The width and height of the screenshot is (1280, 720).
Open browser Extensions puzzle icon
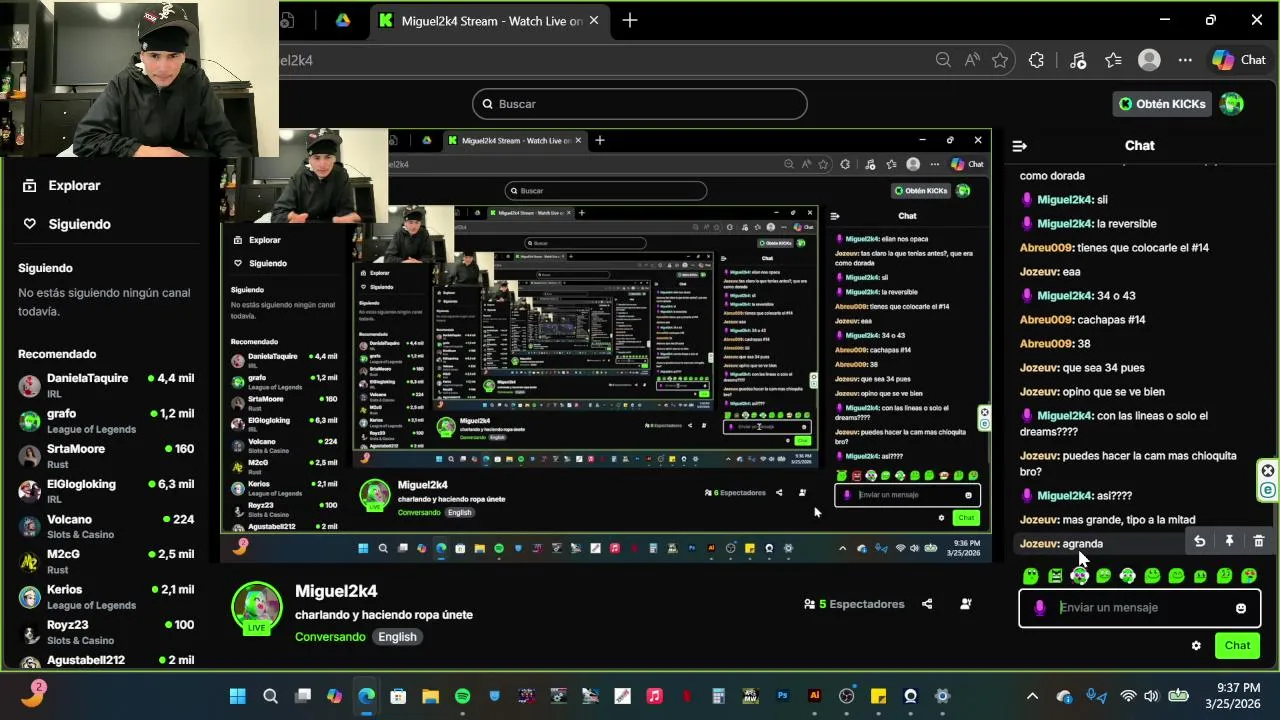tap(1036, 60)
